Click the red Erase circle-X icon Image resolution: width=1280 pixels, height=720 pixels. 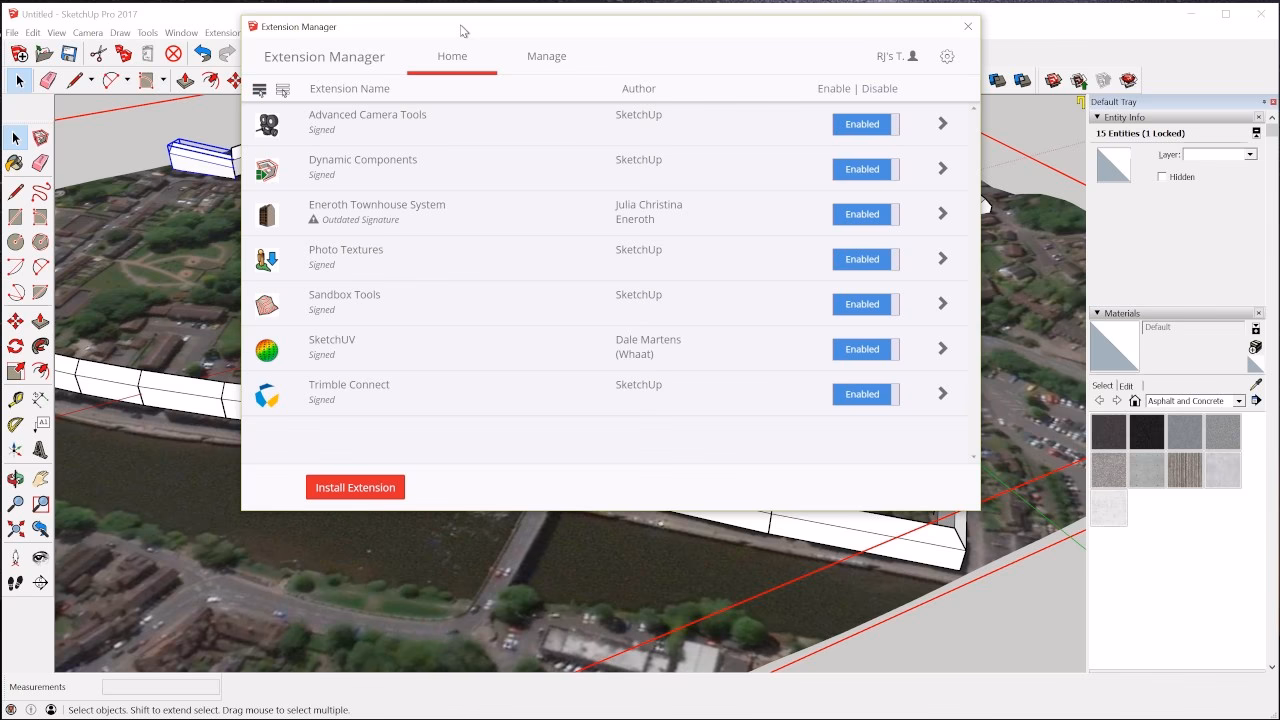pyautogui.click(x=174, y=54)
